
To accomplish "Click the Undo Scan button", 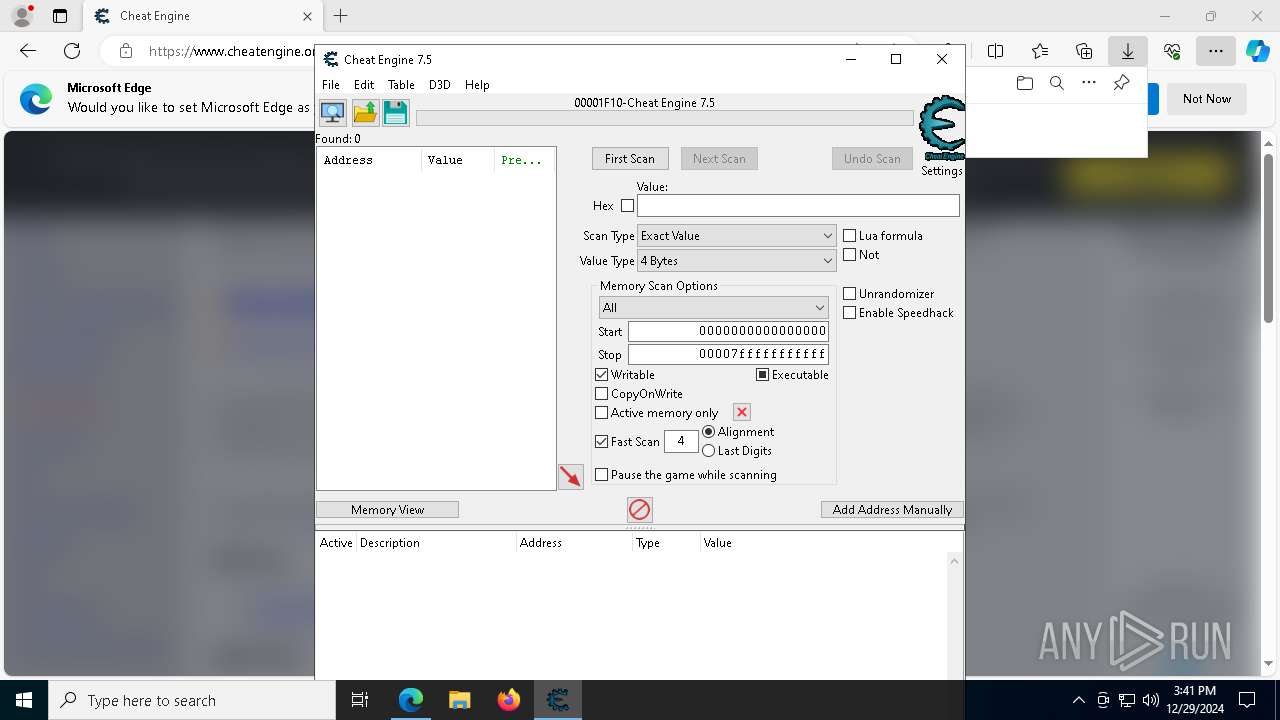I will (872, 159).
